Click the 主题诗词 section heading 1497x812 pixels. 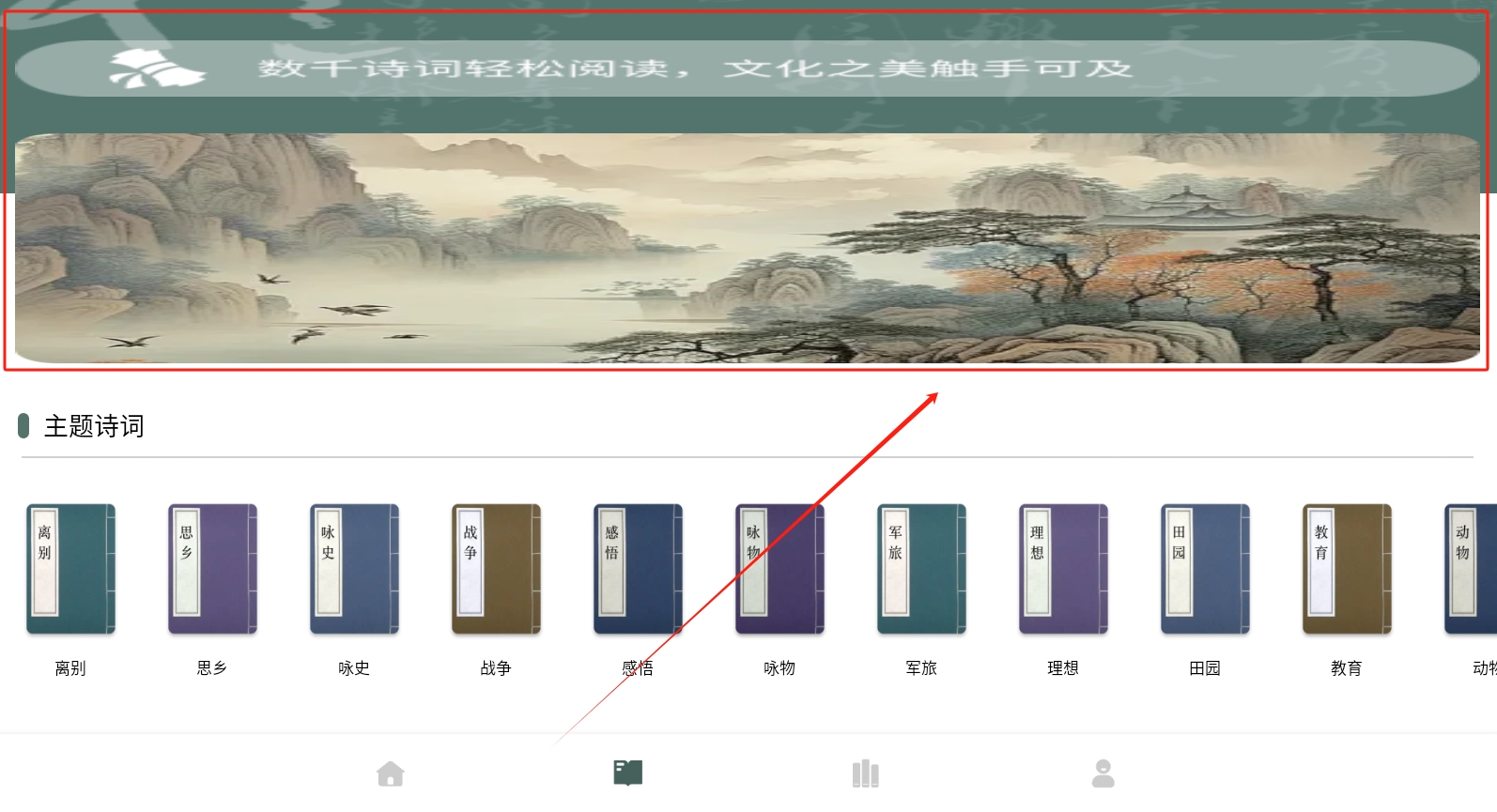94,426
